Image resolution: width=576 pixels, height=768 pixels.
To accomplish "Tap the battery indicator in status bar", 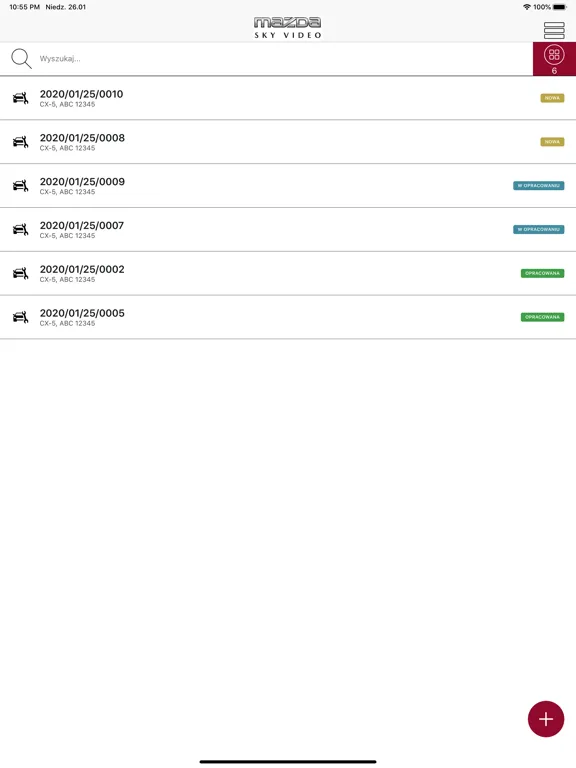I will pos(560,7).
